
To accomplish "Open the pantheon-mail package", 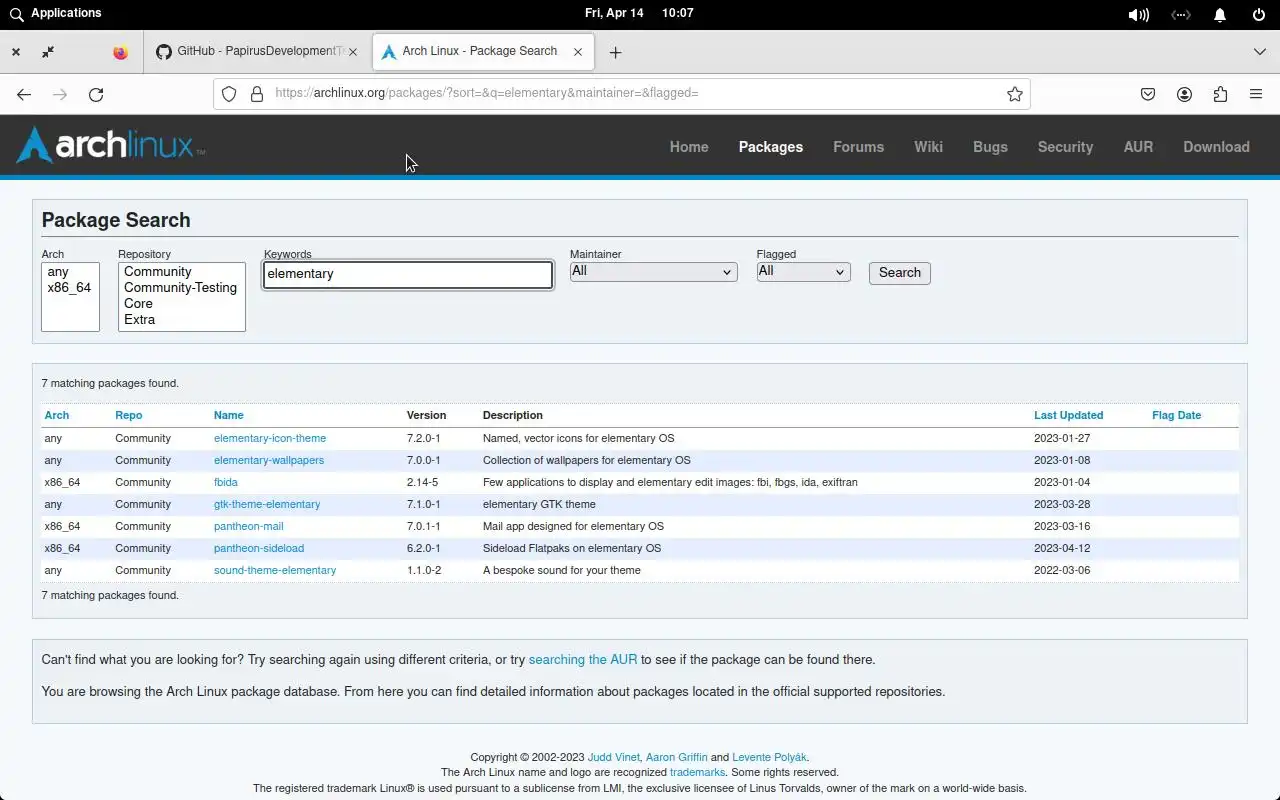I will (x=248, y=526).
